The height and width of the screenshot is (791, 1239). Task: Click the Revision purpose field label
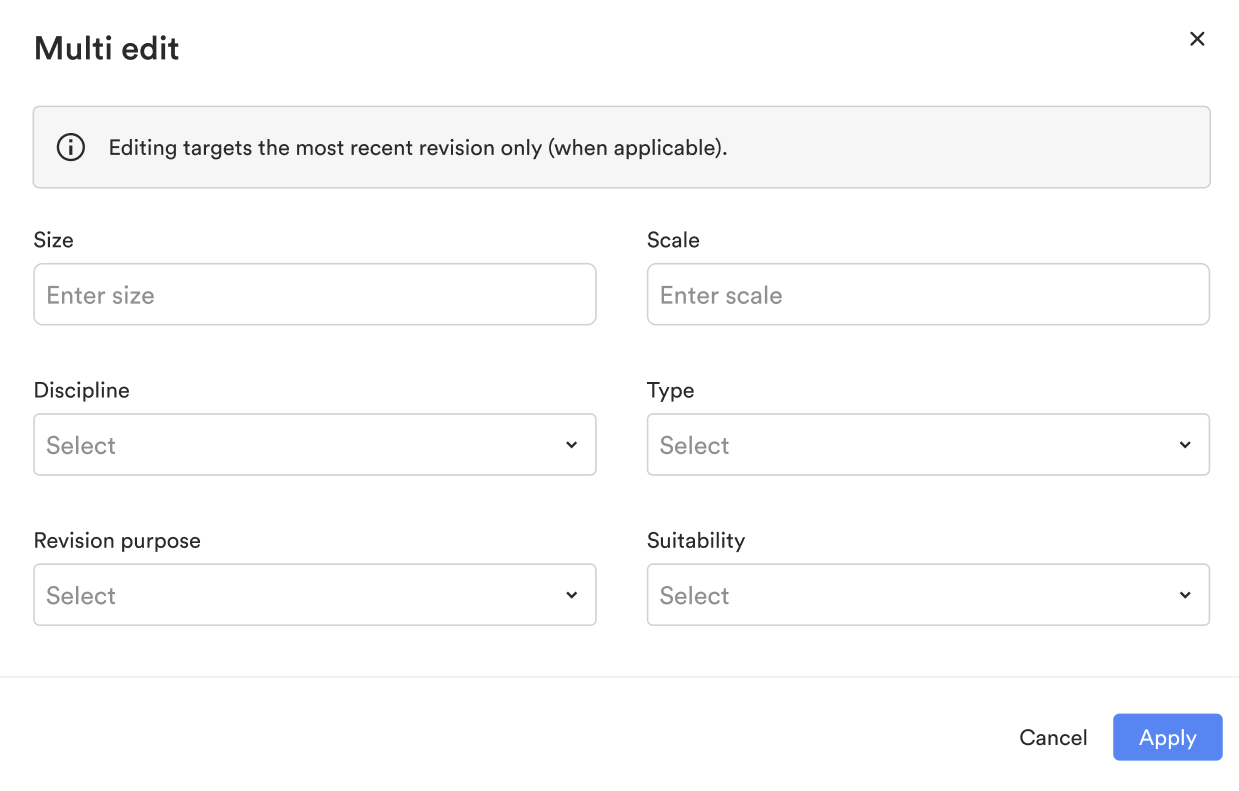point(117,540)
